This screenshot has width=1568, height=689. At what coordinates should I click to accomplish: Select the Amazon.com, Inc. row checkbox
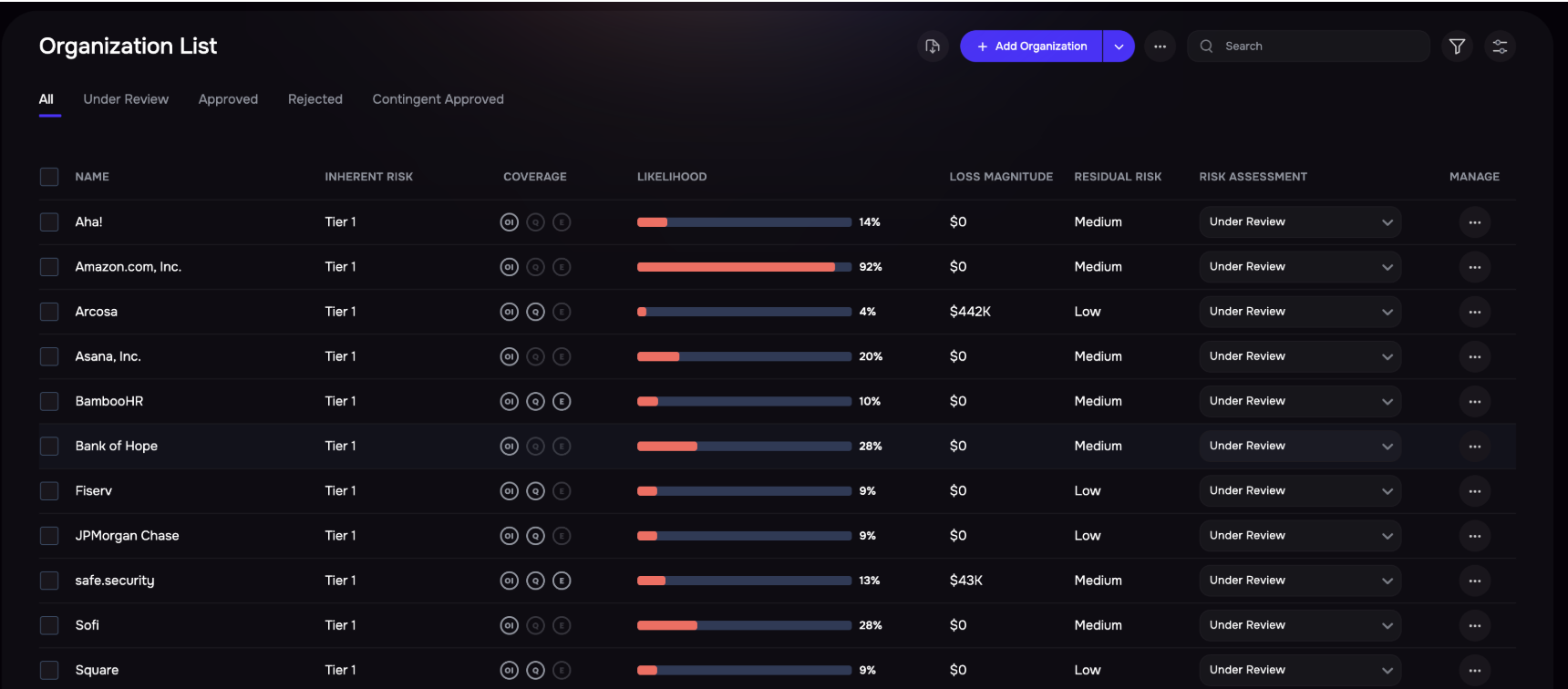pos(49,267)
